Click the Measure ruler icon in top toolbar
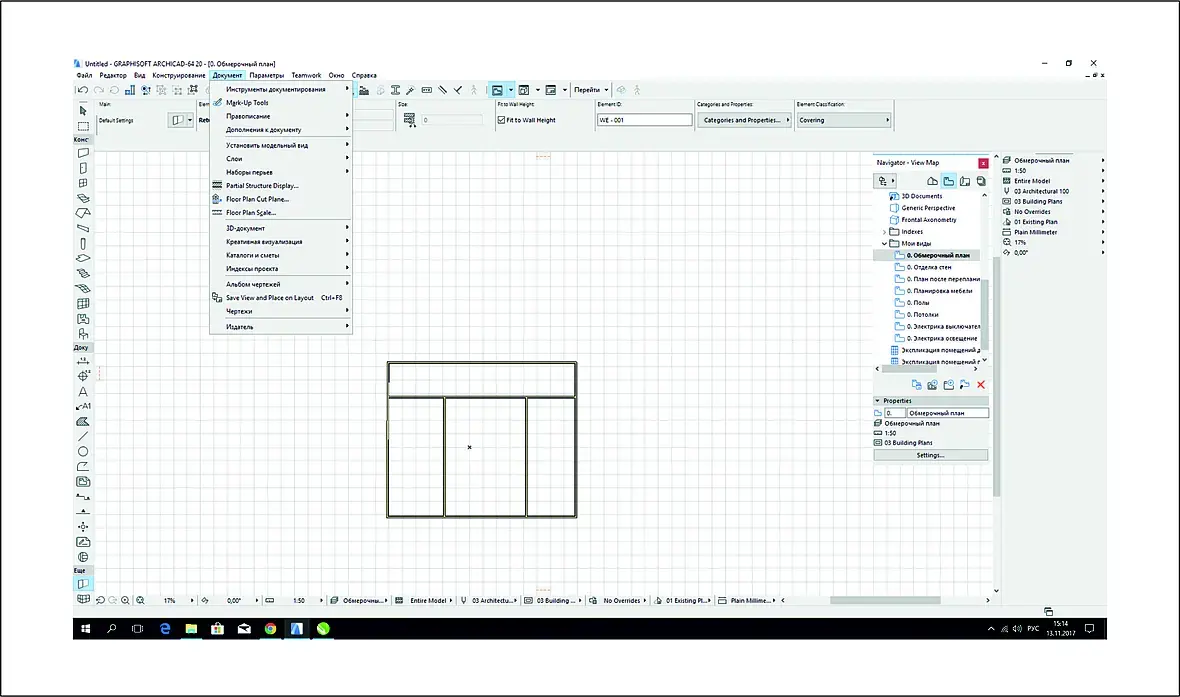Image resolution: width=1180 pixels, height=697 pixels. (427, 90)
